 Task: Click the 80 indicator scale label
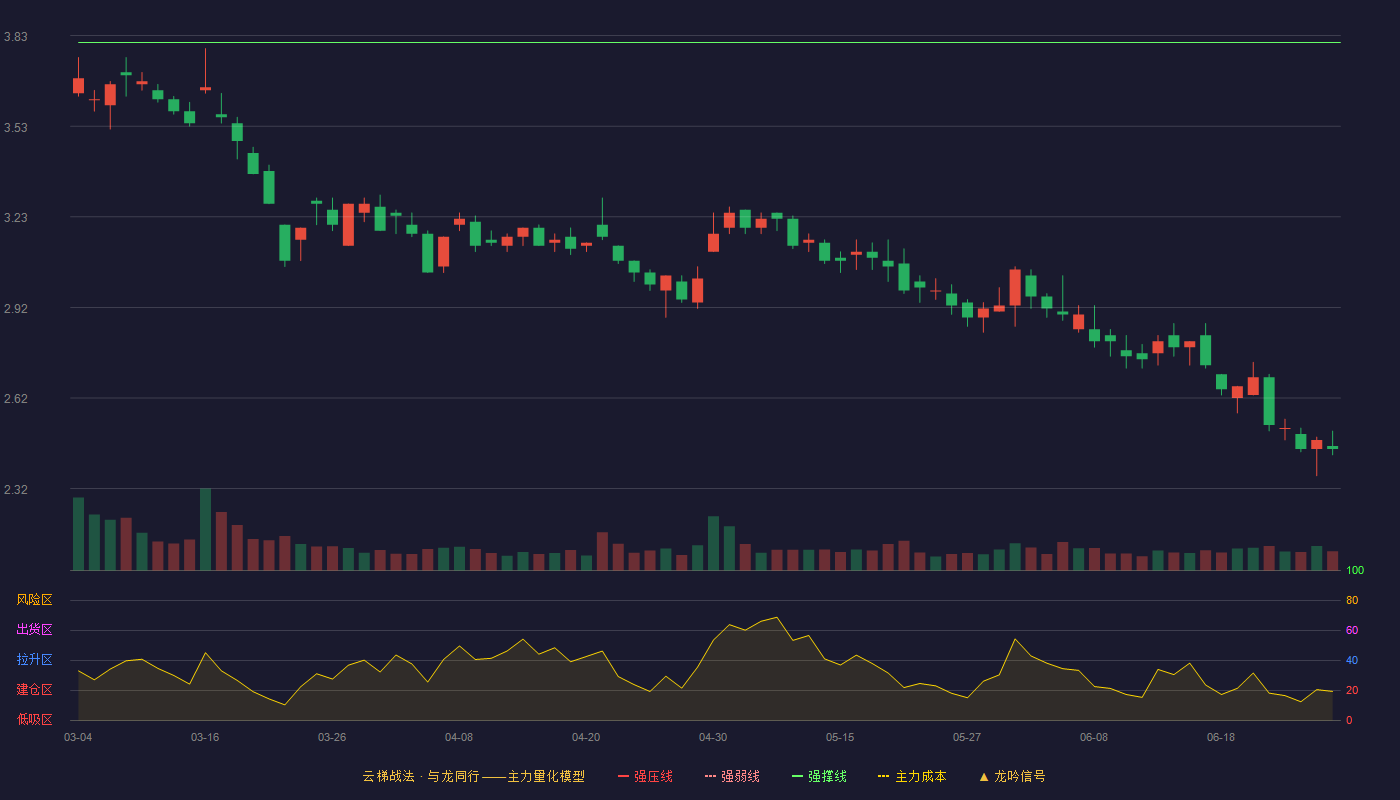coord(1352,600)
